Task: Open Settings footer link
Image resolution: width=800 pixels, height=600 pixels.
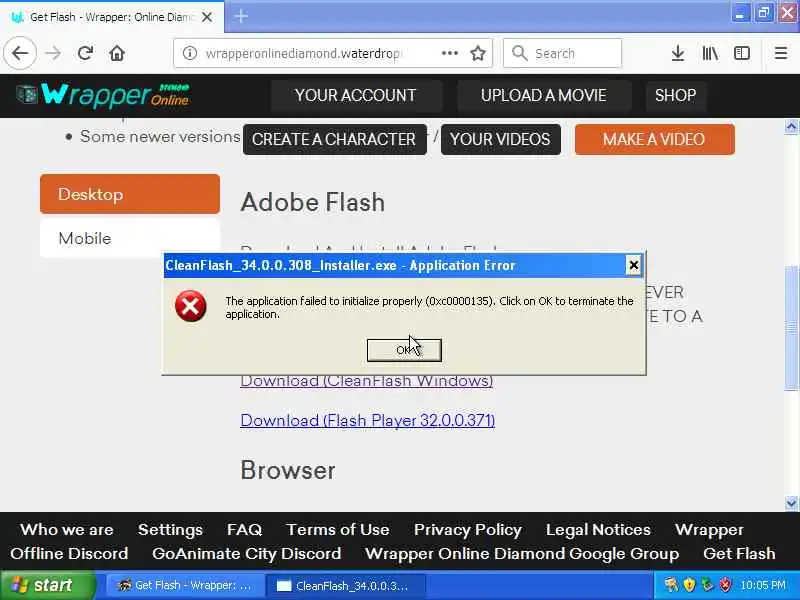Action: tap(170, 530)
